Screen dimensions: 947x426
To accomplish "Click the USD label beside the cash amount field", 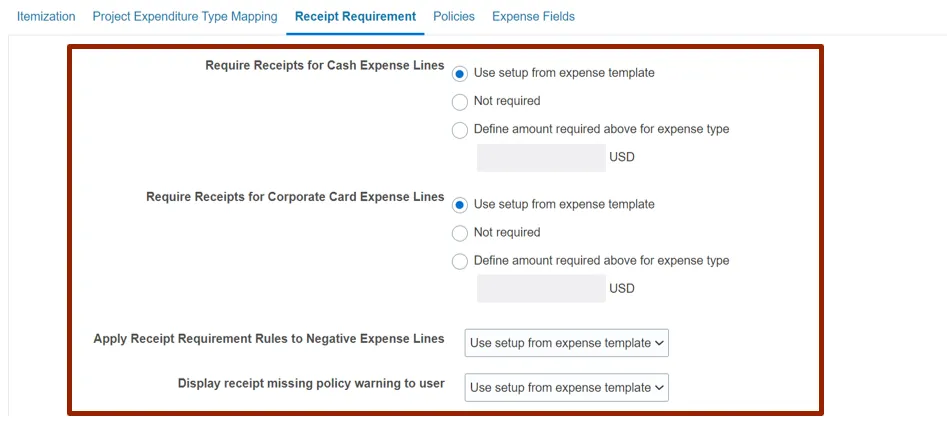I will click(x=622, y=157).
